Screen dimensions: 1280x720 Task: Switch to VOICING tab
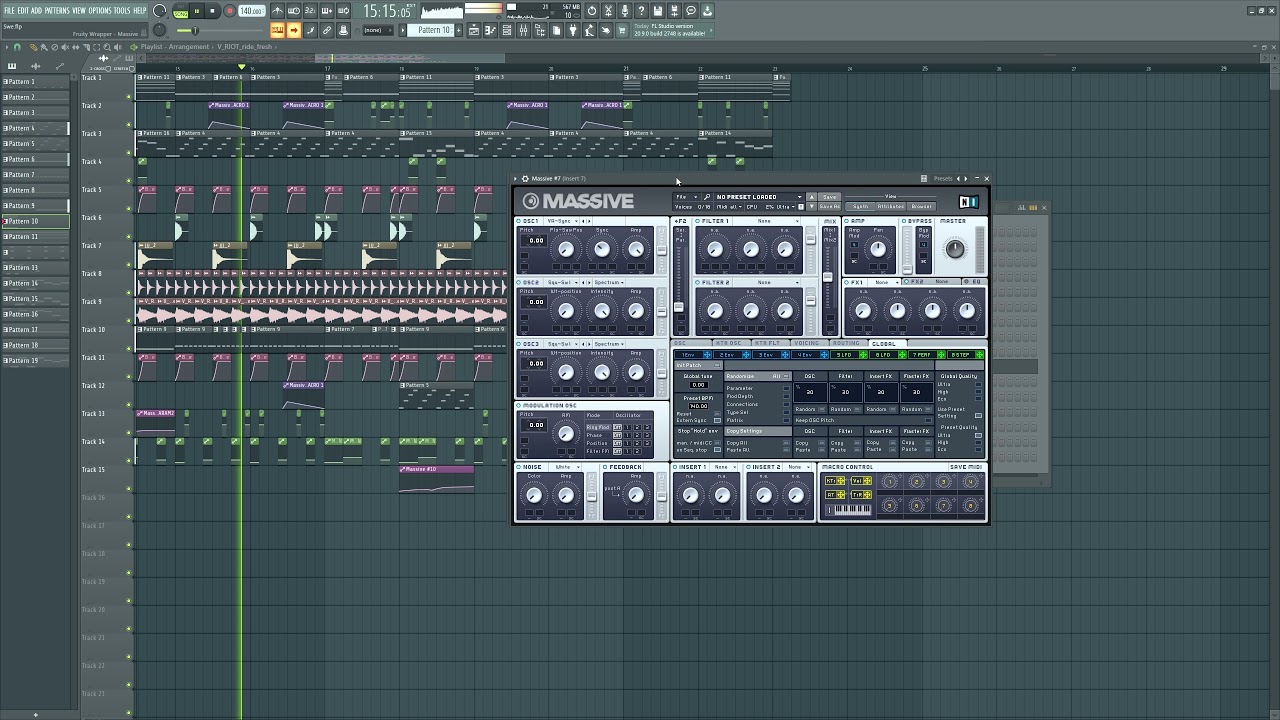[807, 343]
